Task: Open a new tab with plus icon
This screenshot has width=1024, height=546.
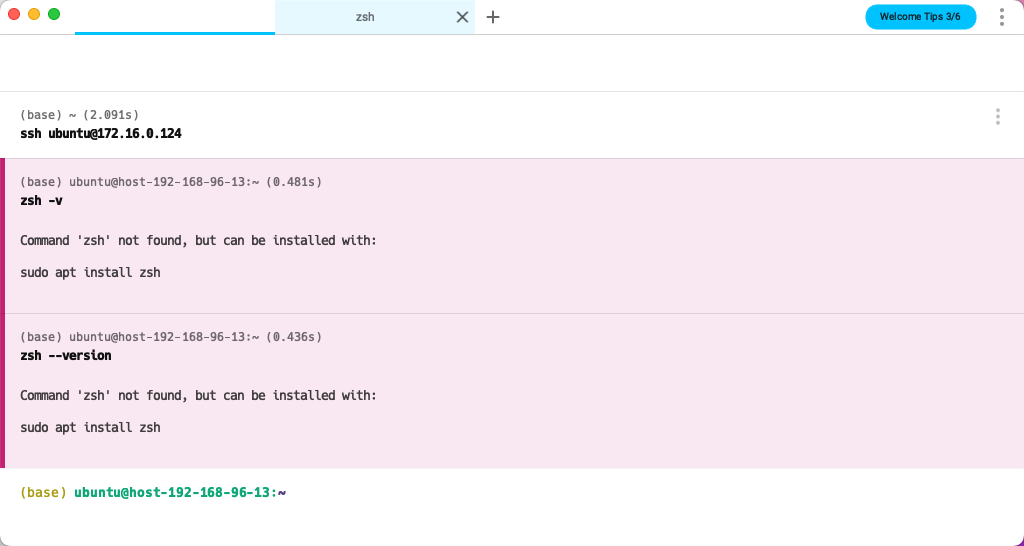Action: click(493, 17)
